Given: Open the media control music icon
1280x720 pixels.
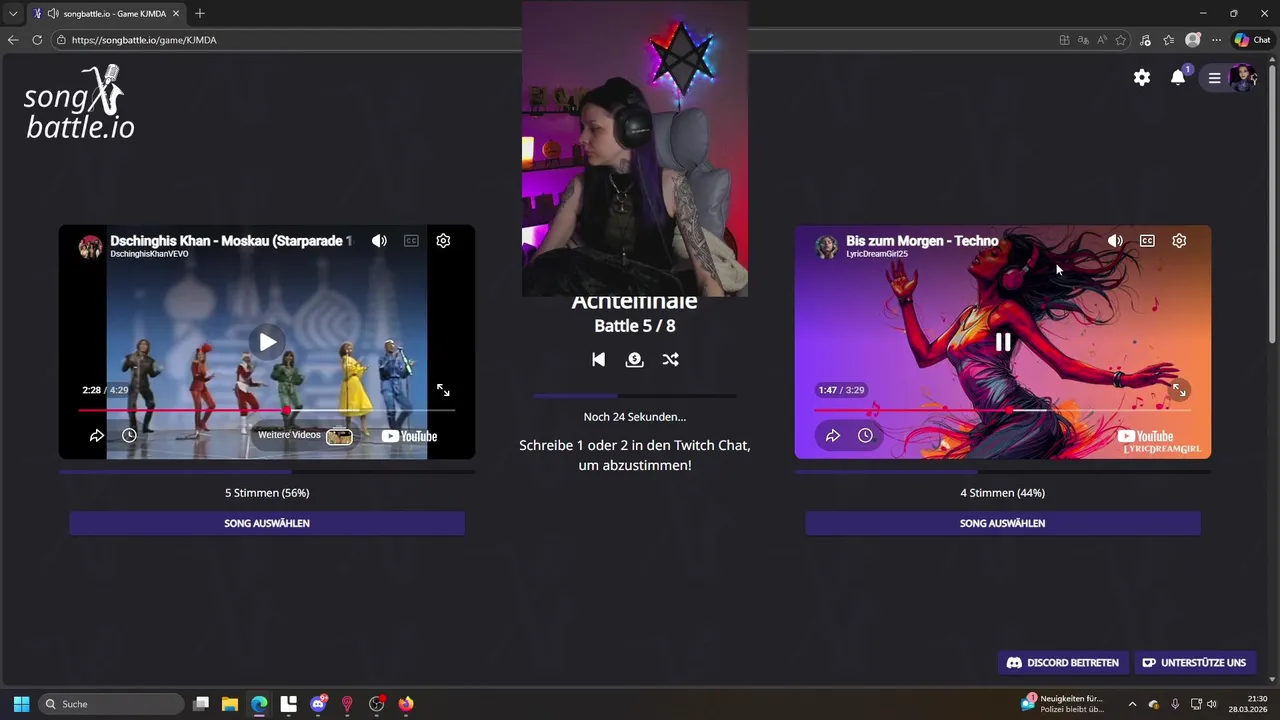Looking at the screenshot, I should pos(1146,40).
